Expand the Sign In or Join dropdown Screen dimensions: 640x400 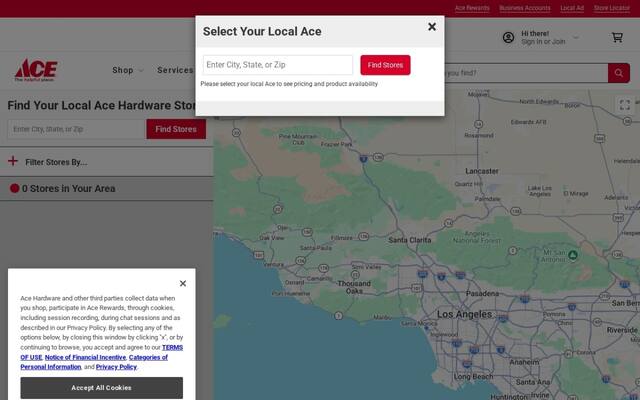(576, 38)
